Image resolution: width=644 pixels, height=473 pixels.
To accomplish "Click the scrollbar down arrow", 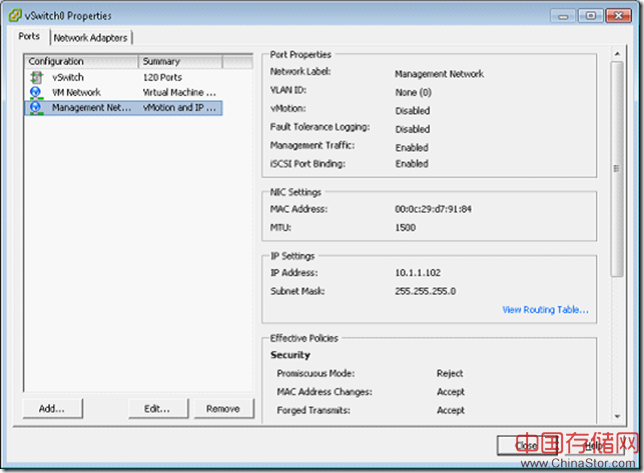I will pyautogui.click(x=617, y=416).
